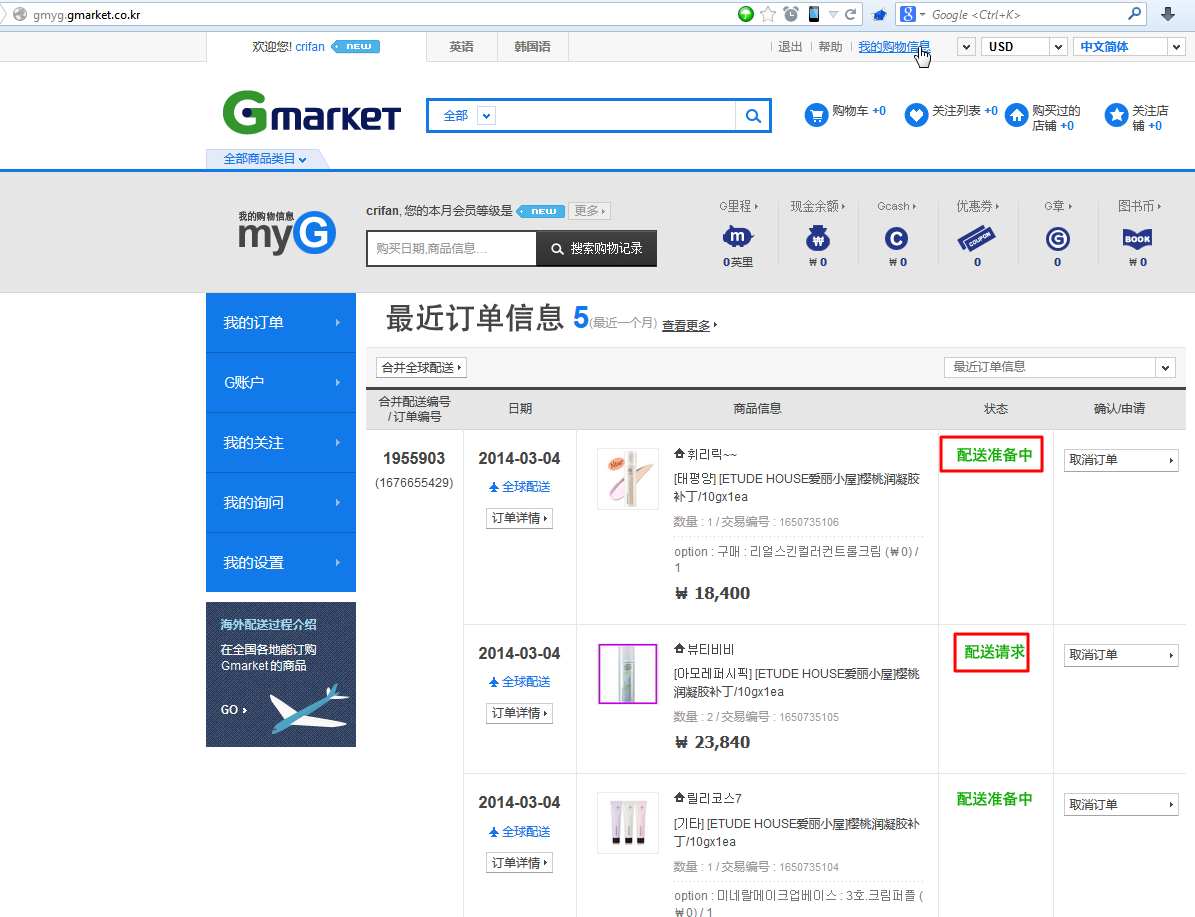Open 我的询问 in the sidebar
This screenshot has width=1195, height=917.
click(280, 502)
